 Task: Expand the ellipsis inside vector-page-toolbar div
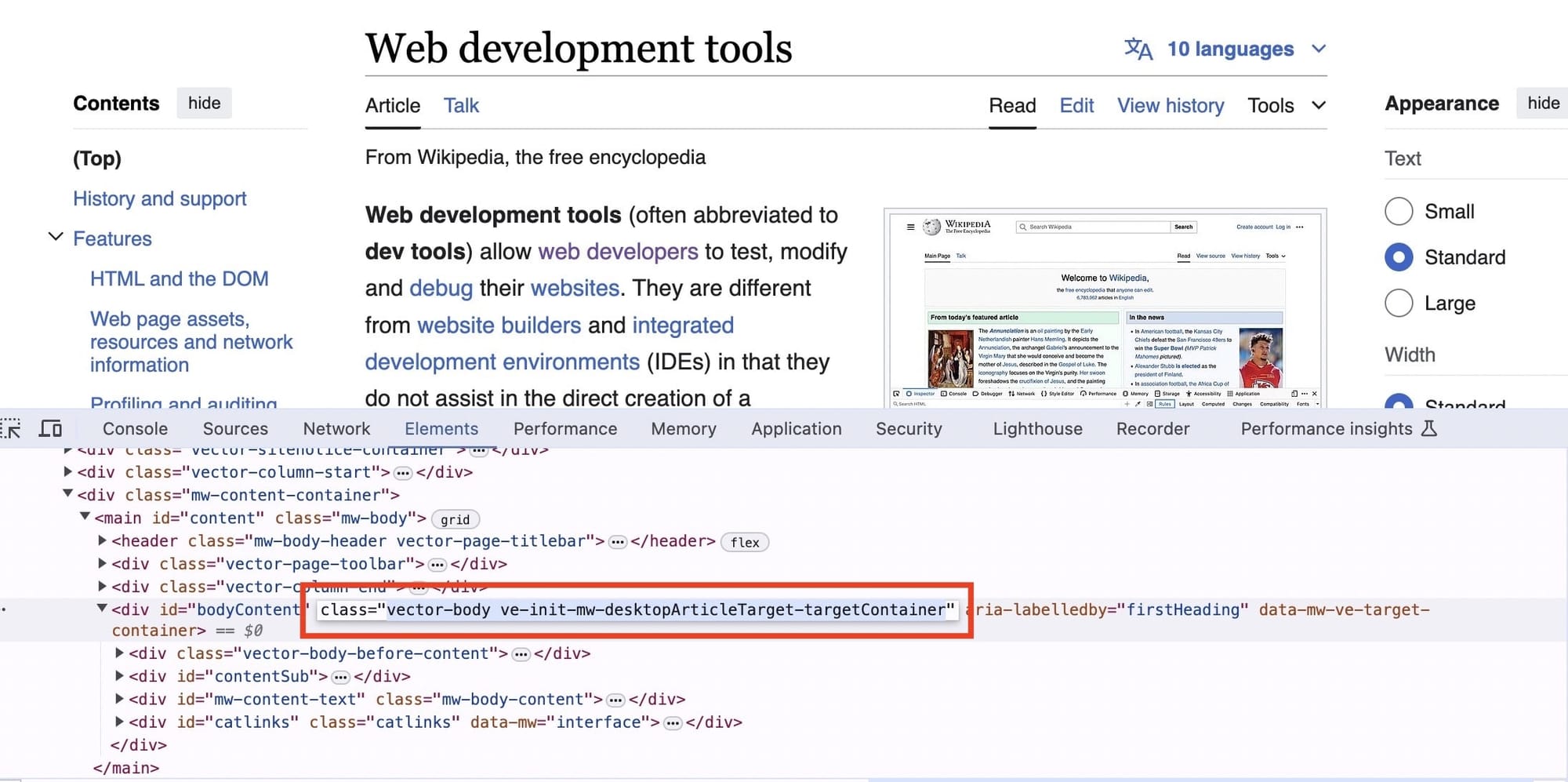pyautogui.click(x=436, y=563)
